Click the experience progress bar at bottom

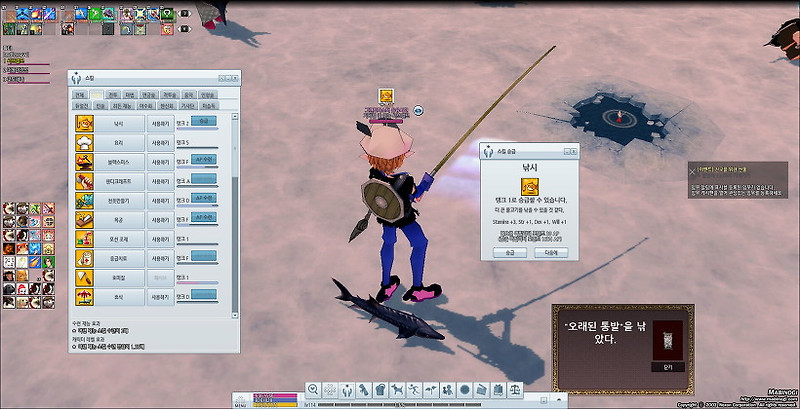tap(399, 405)
